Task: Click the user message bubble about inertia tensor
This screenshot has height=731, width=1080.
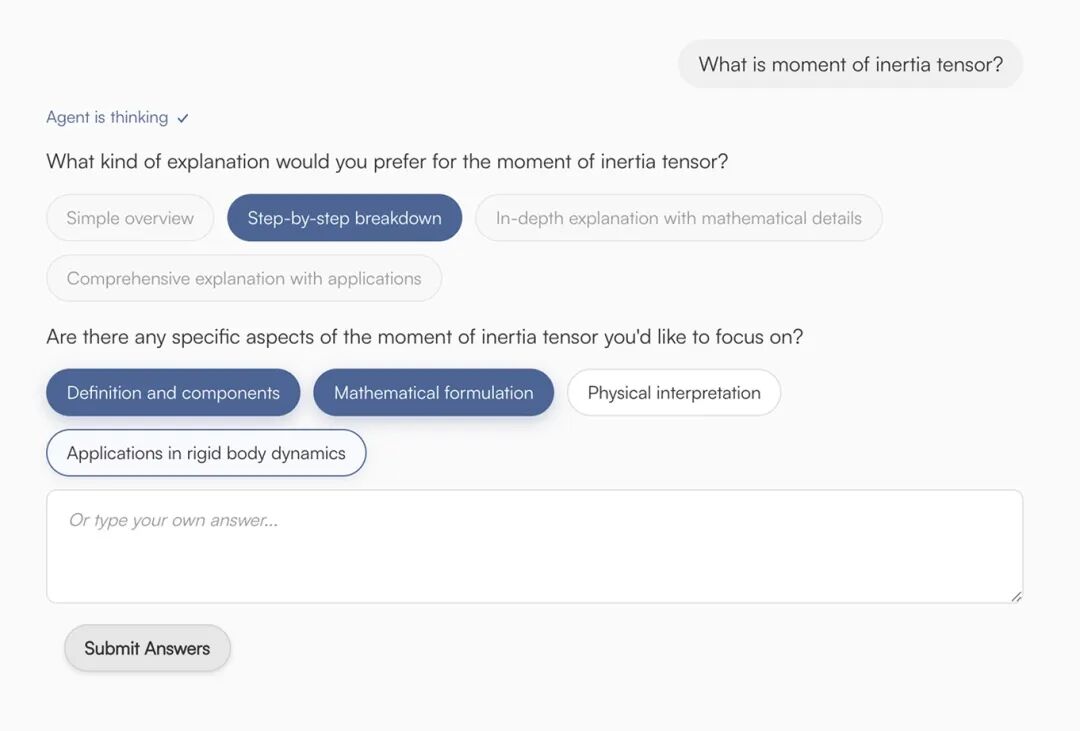Action: 850,64
